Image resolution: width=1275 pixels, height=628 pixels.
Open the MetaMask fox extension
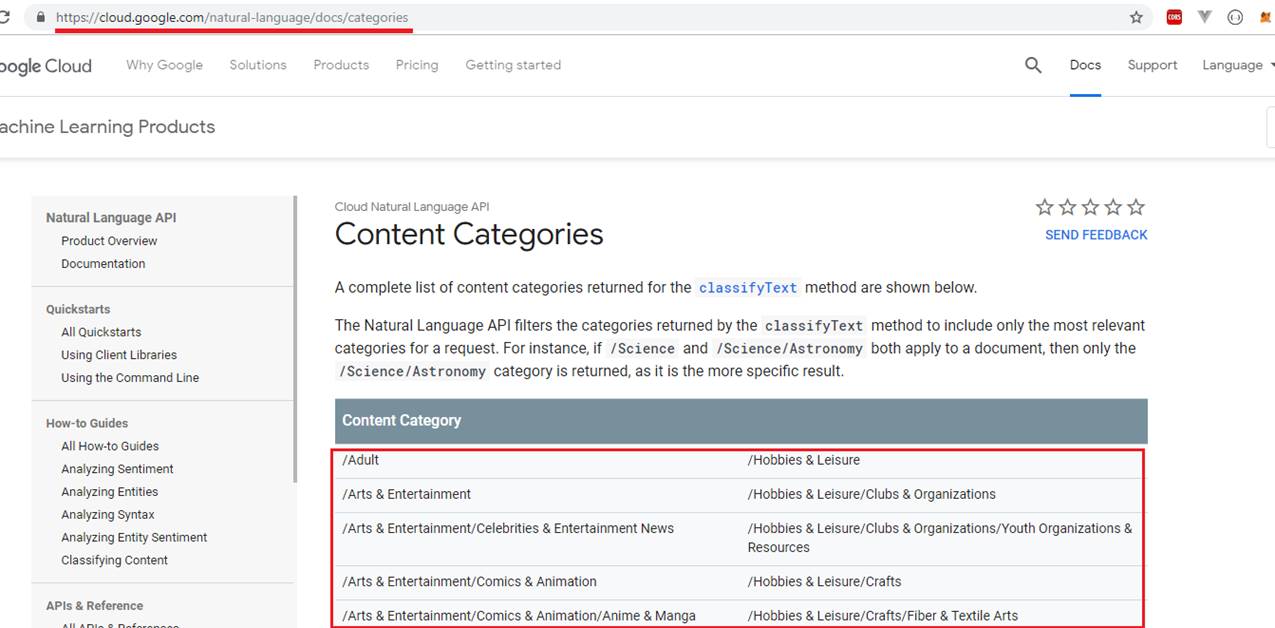[x=1266, y=17]
